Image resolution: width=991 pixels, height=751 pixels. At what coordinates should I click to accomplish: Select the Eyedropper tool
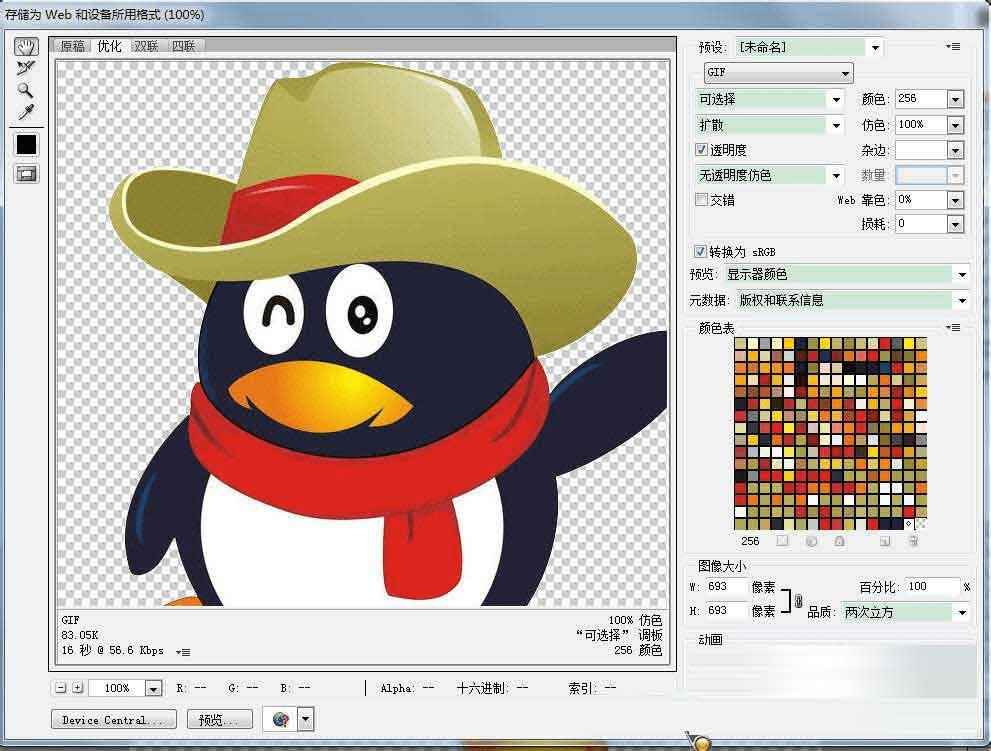pyautogui.click(x=26, y=112)
